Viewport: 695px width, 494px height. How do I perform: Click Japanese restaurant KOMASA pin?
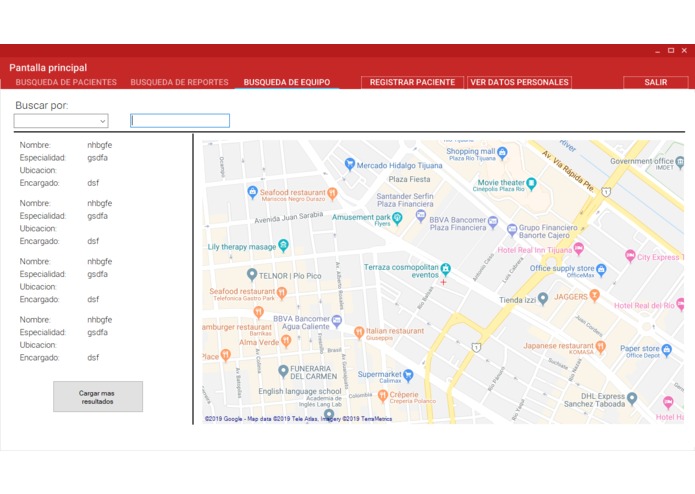tap(601, 346)
